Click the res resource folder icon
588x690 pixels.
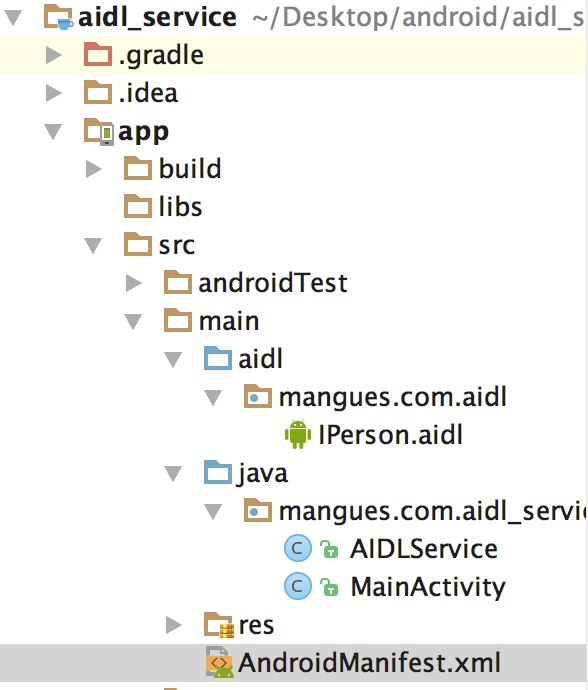coord(219,624)
